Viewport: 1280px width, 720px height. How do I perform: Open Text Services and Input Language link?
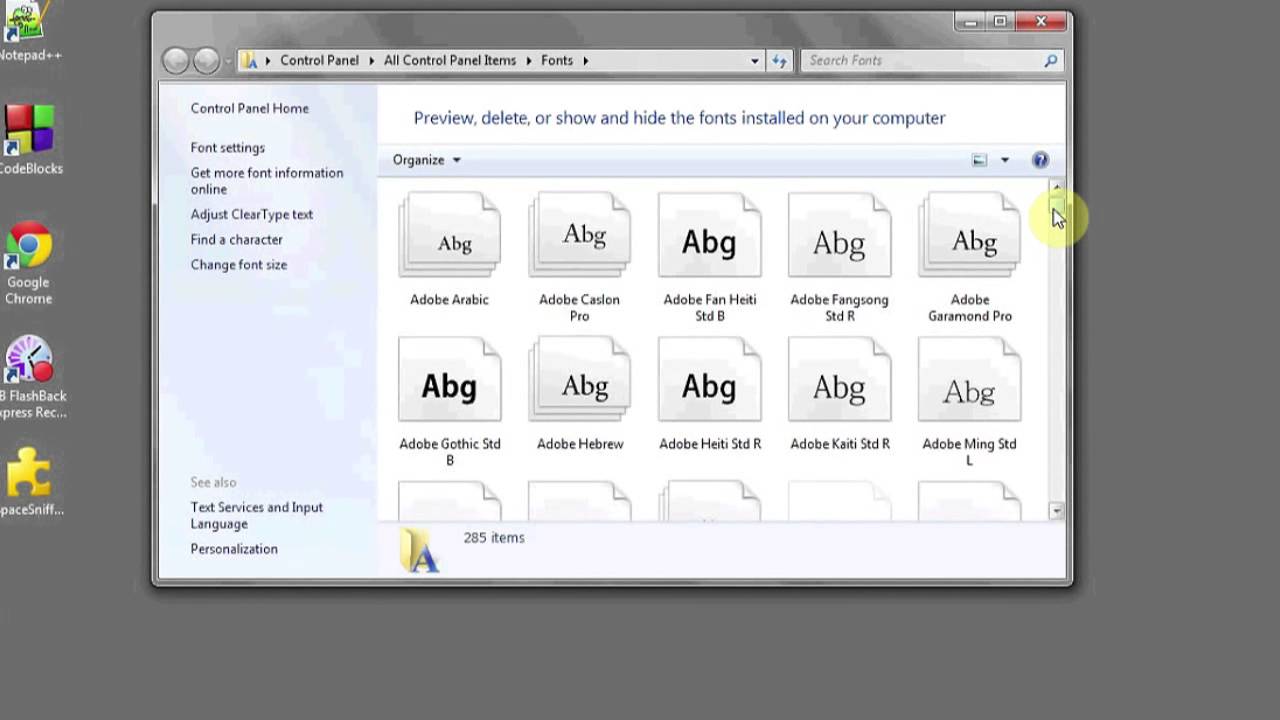[x=257, y=515]
